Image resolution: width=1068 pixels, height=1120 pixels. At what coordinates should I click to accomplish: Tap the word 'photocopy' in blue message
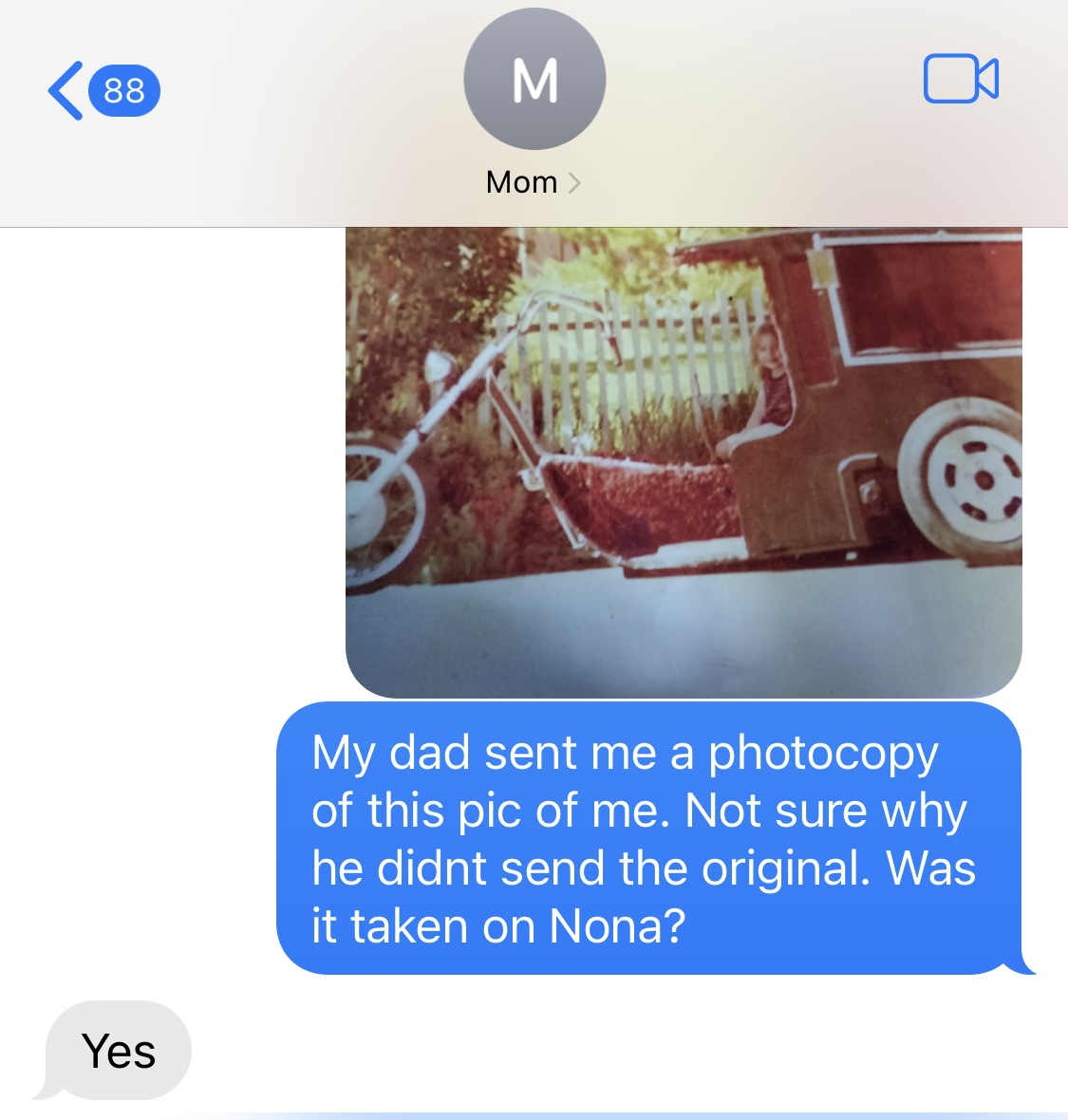point(823,754)
